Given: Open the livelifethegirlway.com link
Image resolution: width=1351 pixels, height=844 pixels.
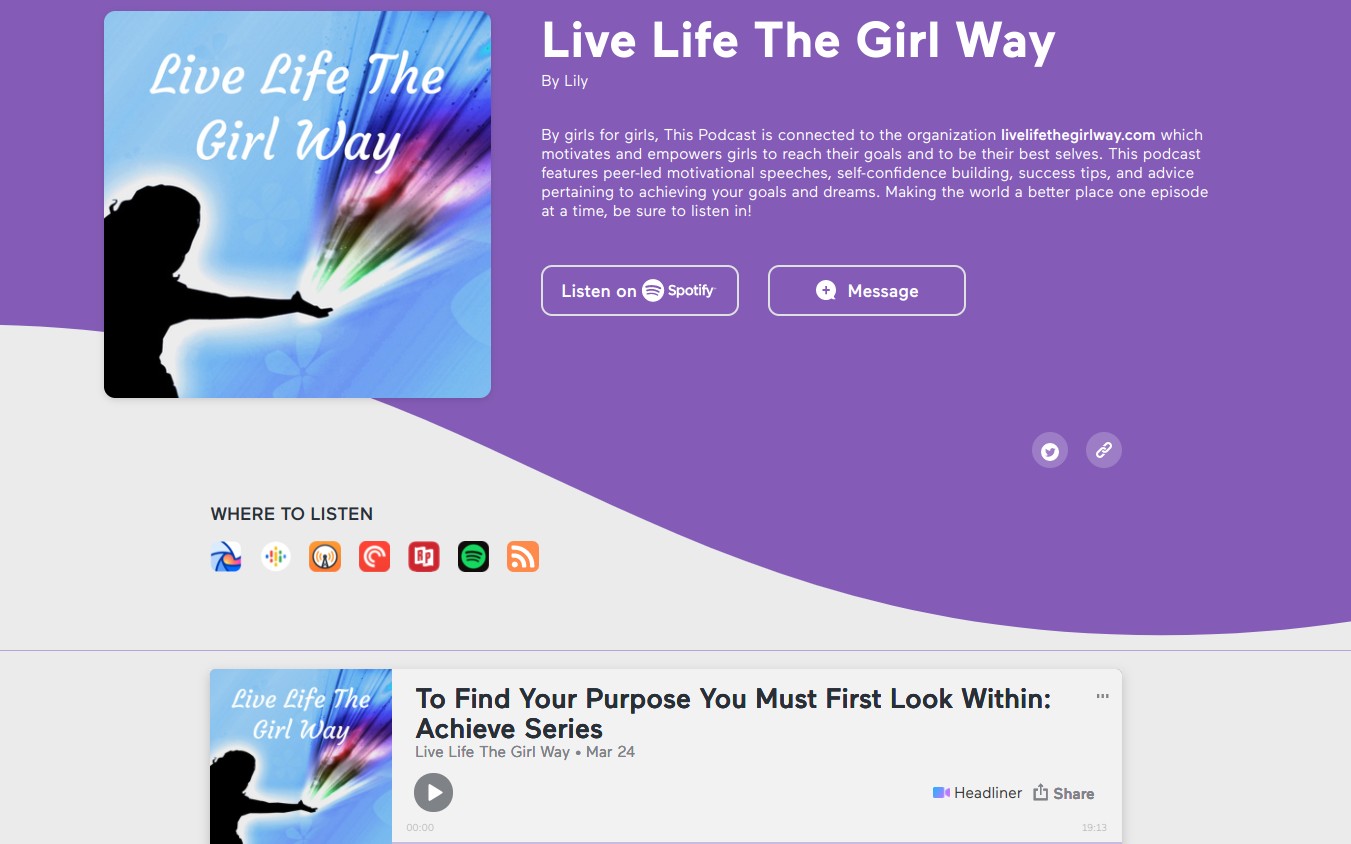Looking at the screenshot, I should 1078,135.
